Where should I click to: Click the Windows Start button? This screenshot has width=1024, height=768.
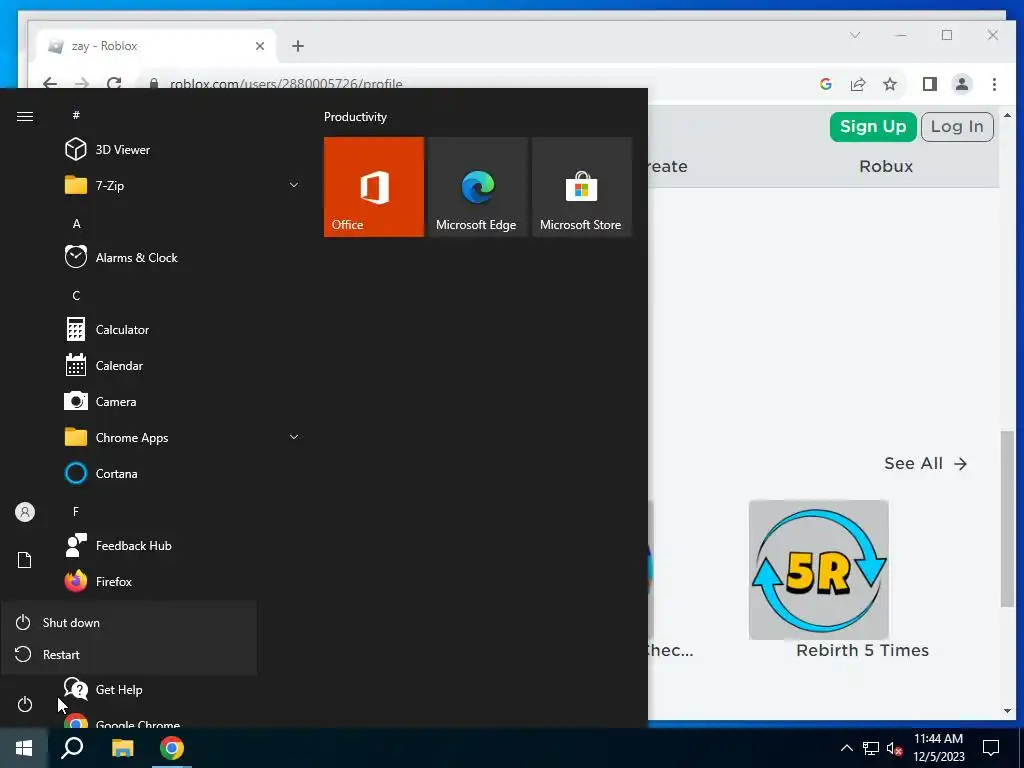[x=24, y=748]
